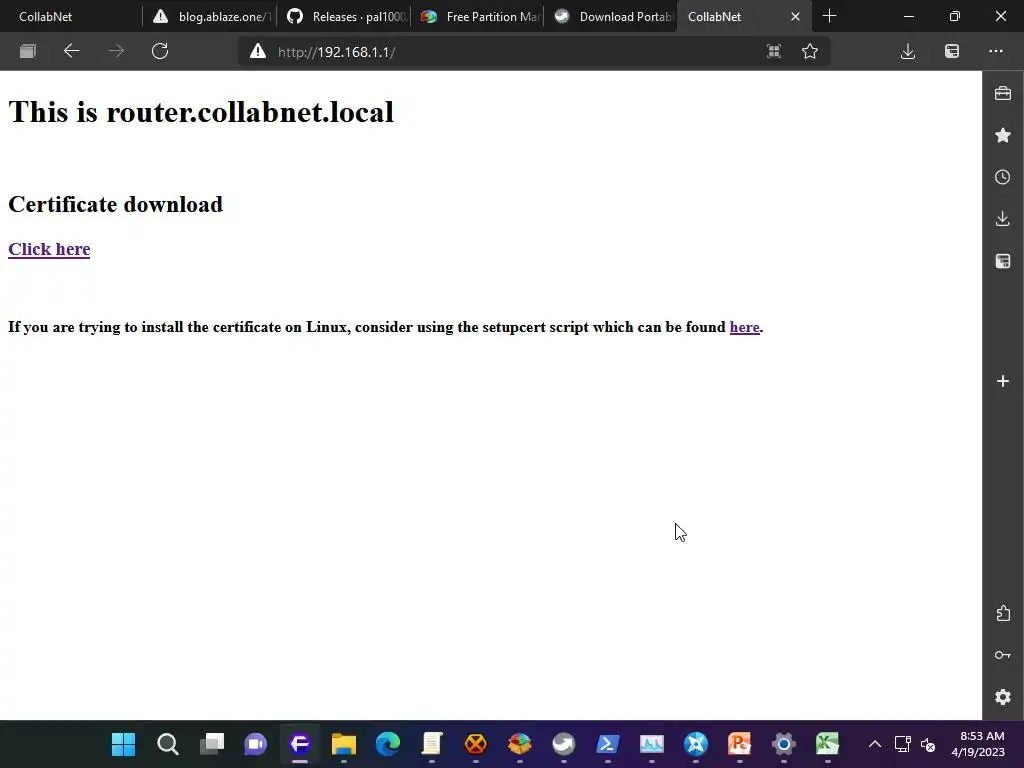This screenshot has width=1024, height=768.
Task: Bookmark this page with the star icon
Action: [x=810, y=52]
